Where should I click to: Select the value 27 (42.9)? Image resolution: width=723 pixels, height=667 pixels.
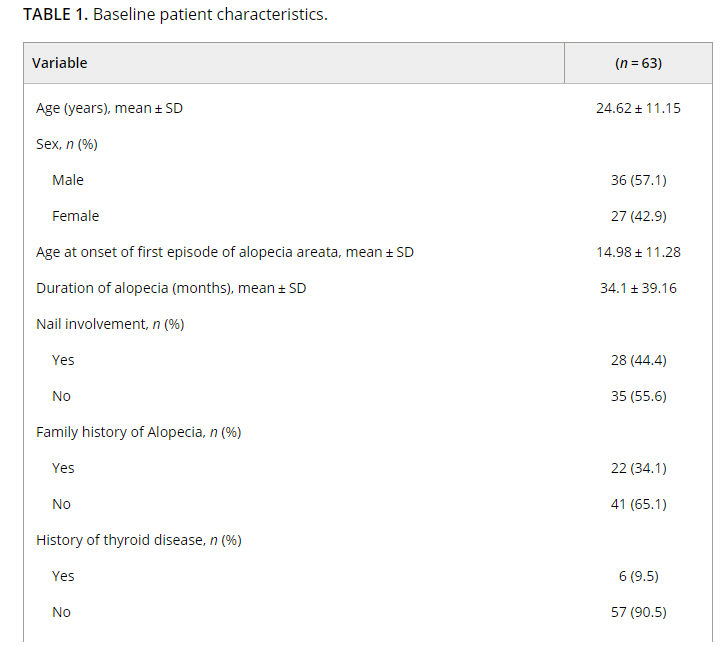(x=639, y=216)
